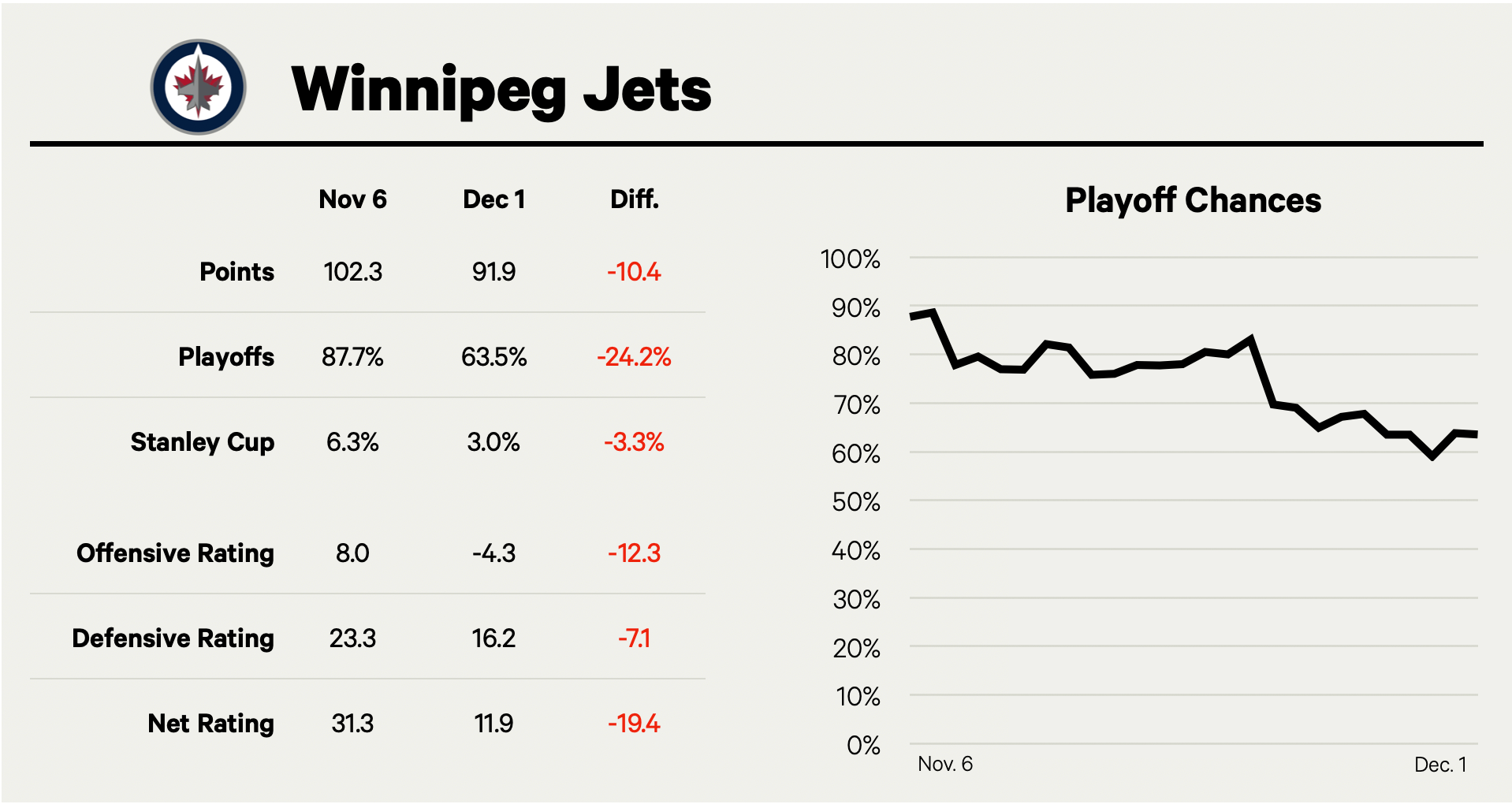Click the 63.5% Dec 1 playoffs value
This screenshot has width=1512, height=804.
pos(493,357)
